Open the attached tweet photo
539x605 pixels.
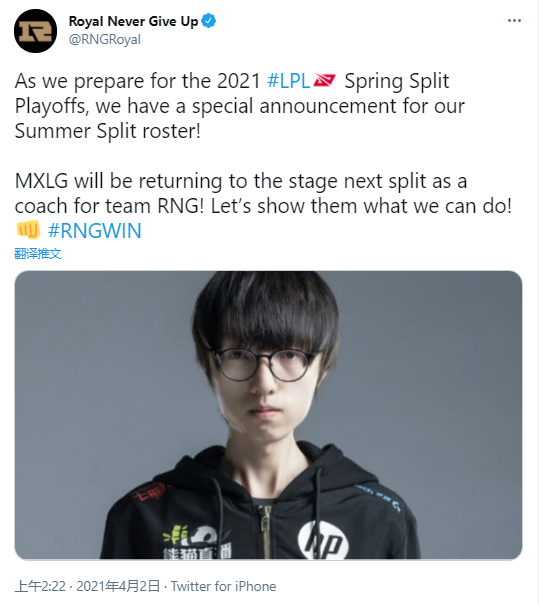coord(269,415)
